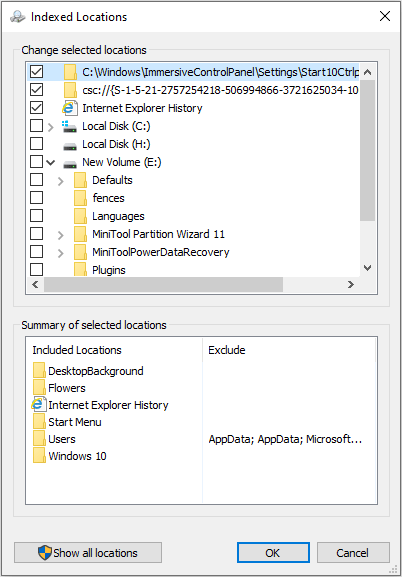Expand the Local Disk (C:) tree node

(x=51, y=127)
